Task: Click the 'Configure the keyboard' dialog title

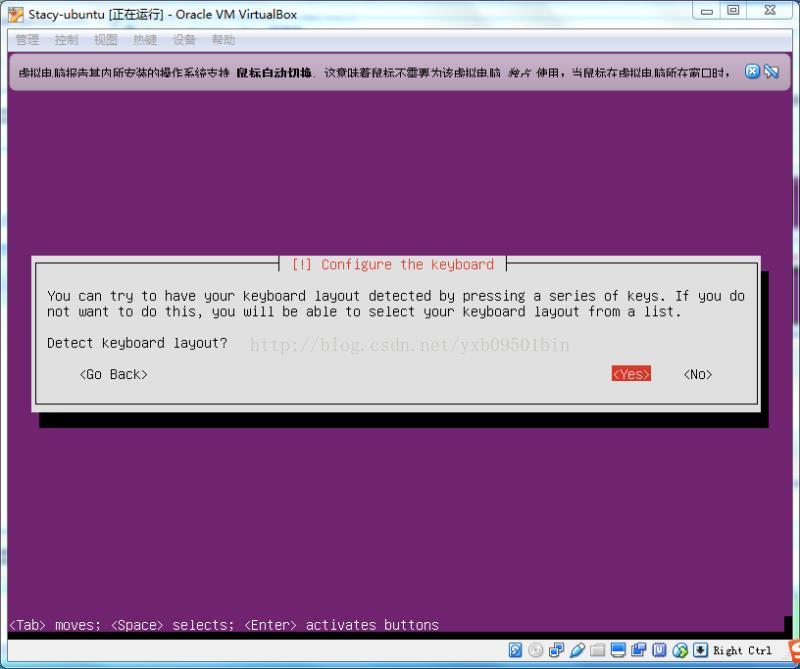Action: point(392,265)
